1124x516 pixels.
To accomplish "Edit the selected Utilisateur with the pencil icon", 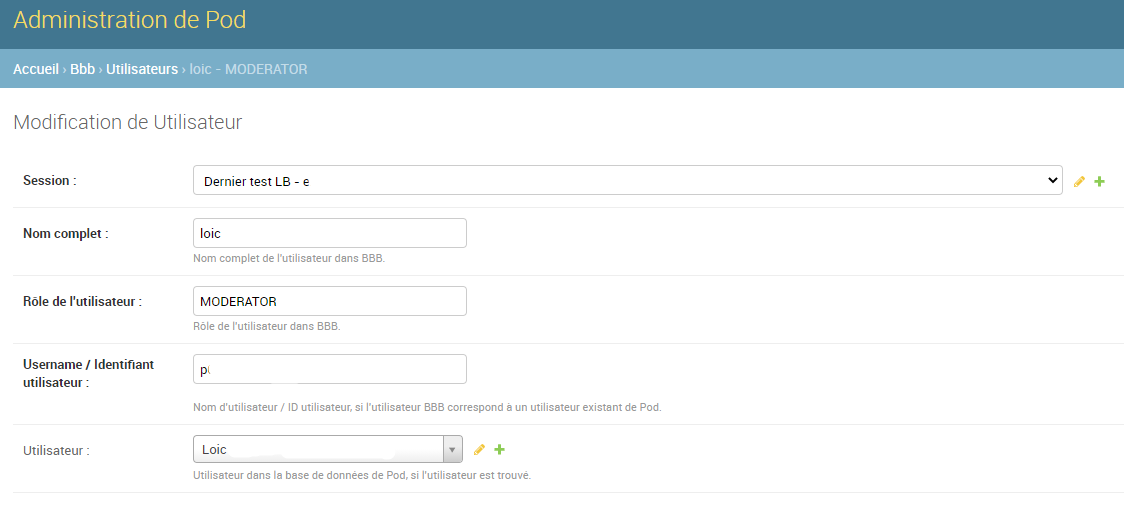I will pos(479,450).
